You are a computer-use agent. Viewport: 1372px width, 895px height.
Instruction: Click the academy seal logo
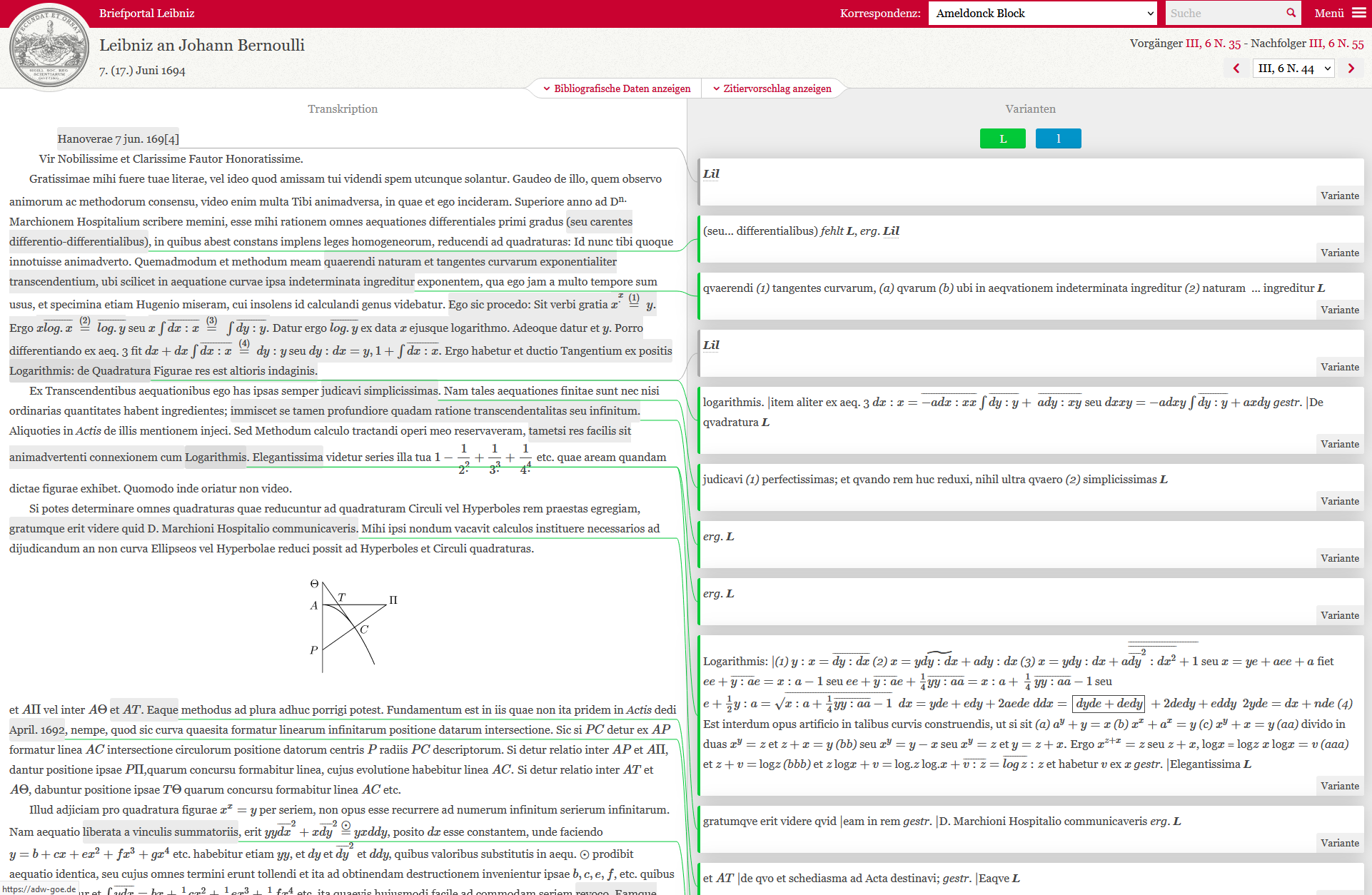tap(49, 46)
